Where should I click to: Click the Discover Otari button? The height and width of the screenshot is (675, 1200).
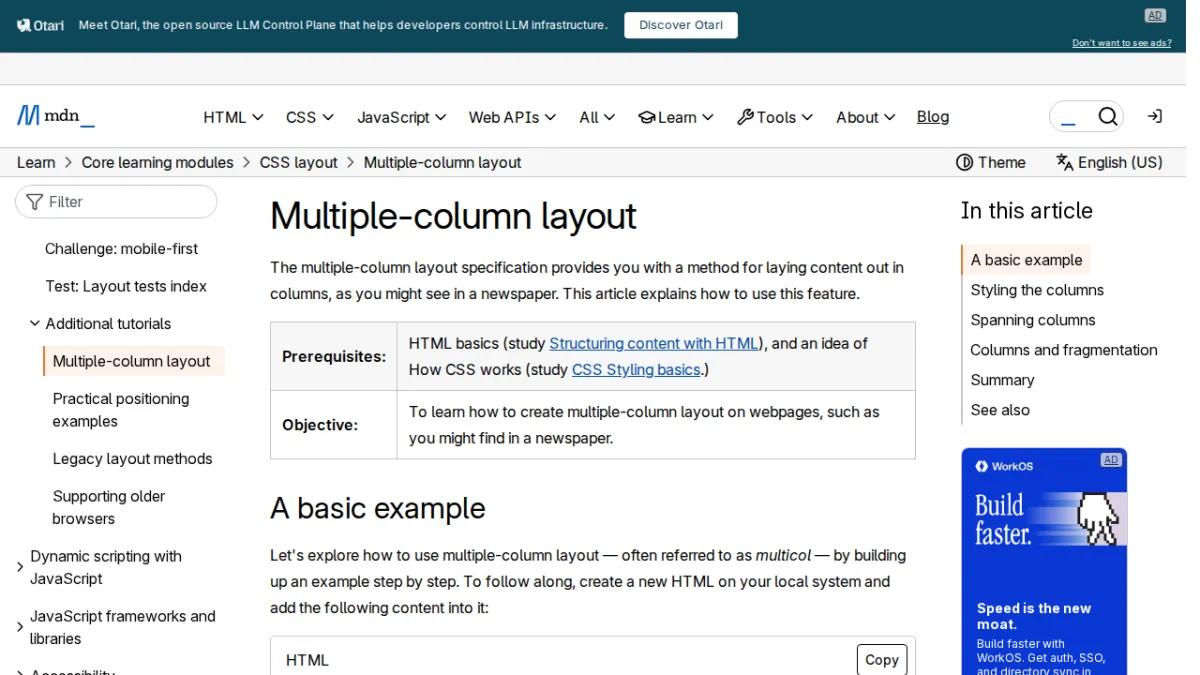(x=681, y=25)
